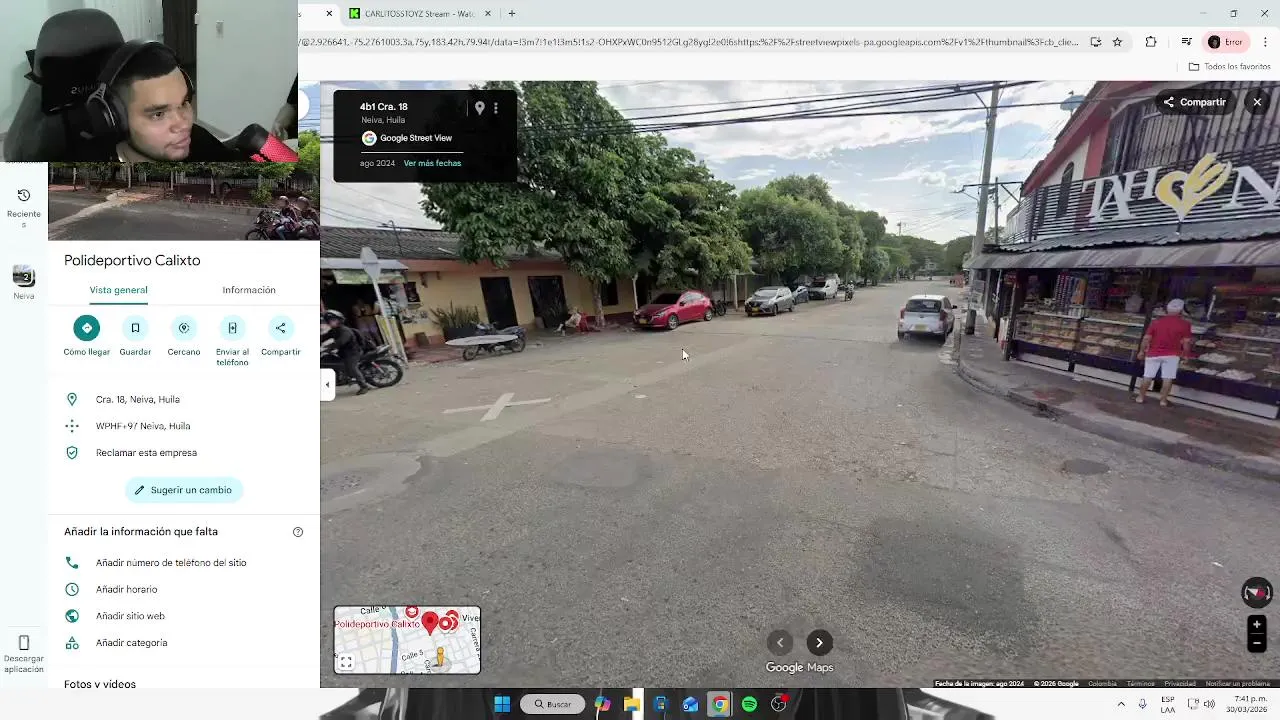Screen dimensions: 1280x720
Task: Click the Polideportivo Calixto minimap
Action: pos(407,640)
